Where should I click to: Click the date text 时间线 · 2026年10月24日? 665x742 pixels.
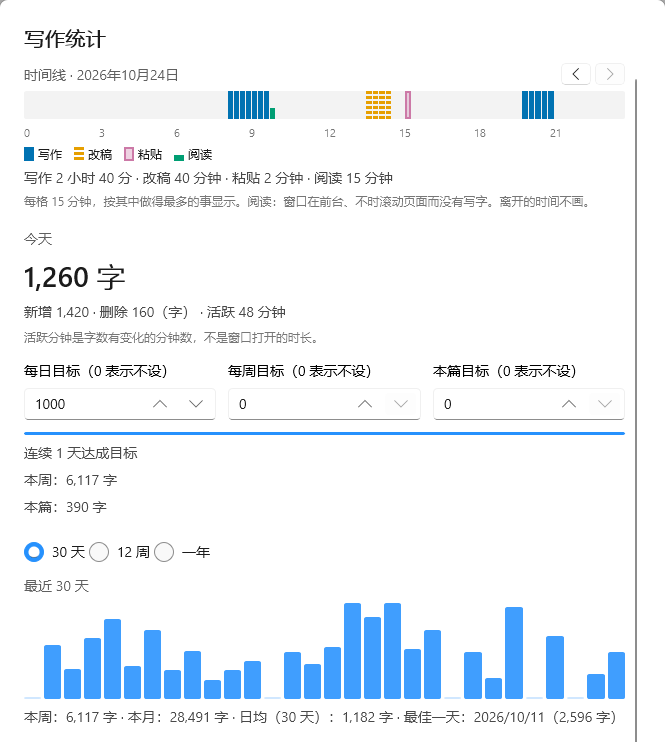tap(101, 75)
